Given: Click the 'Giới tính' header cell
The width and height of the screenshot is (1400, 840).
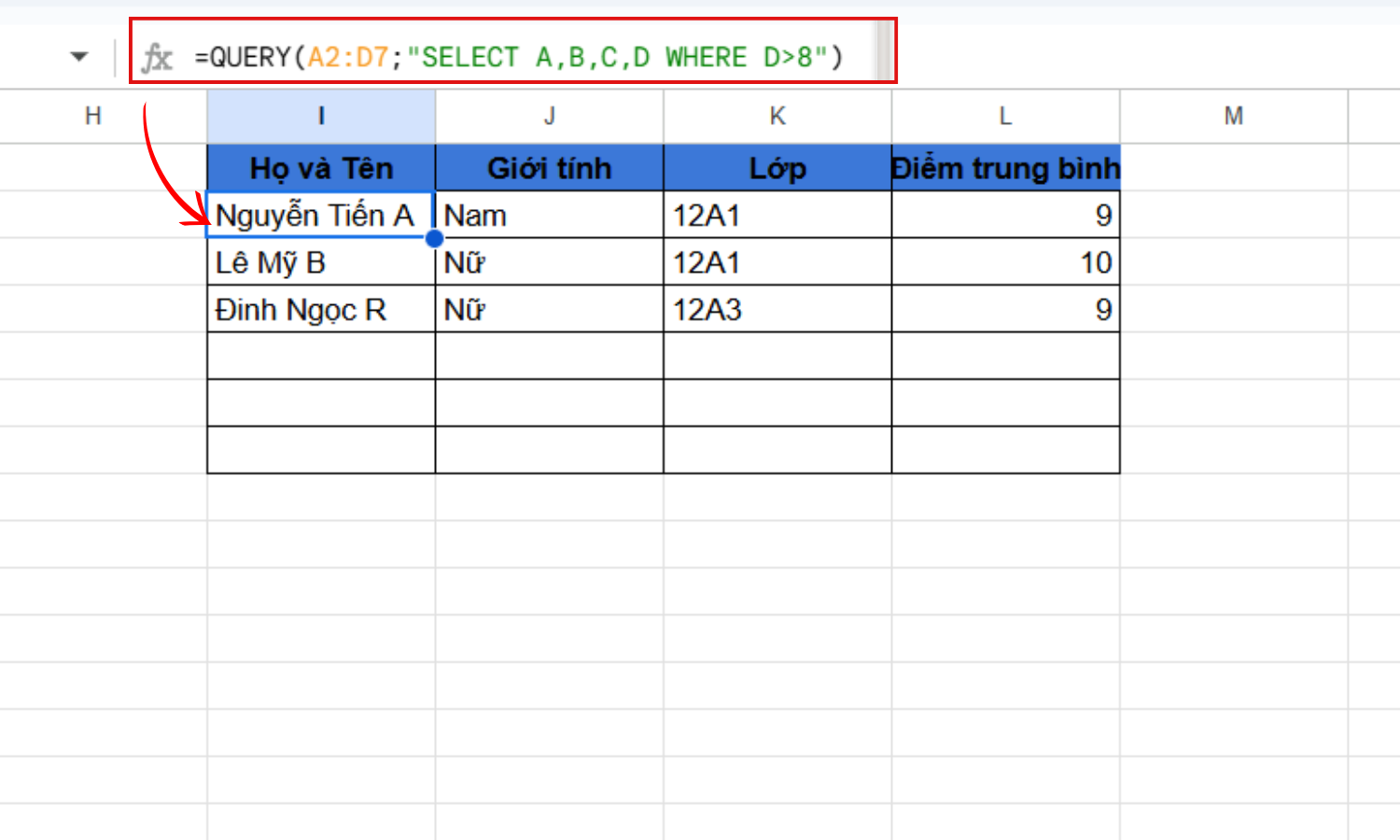Looking at the screenshot, I should [x=550, y=168].
